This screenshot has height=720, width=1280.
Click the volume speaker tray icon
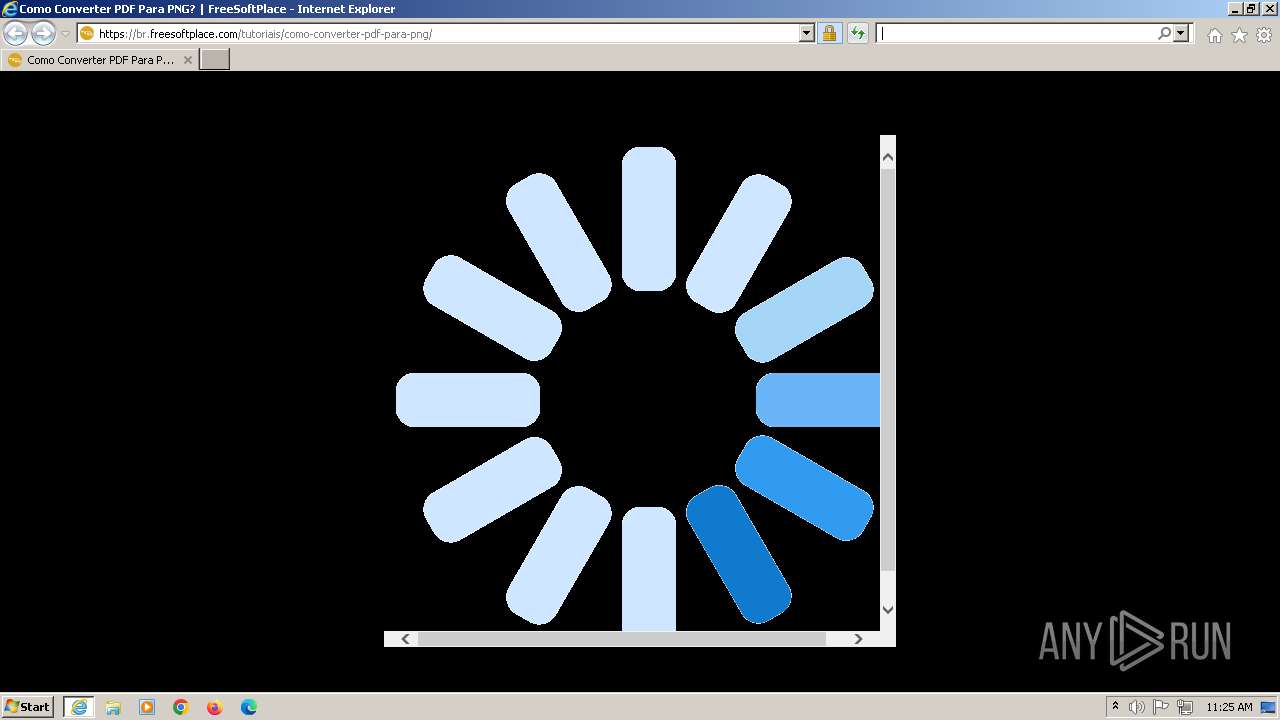point(1137,707)
